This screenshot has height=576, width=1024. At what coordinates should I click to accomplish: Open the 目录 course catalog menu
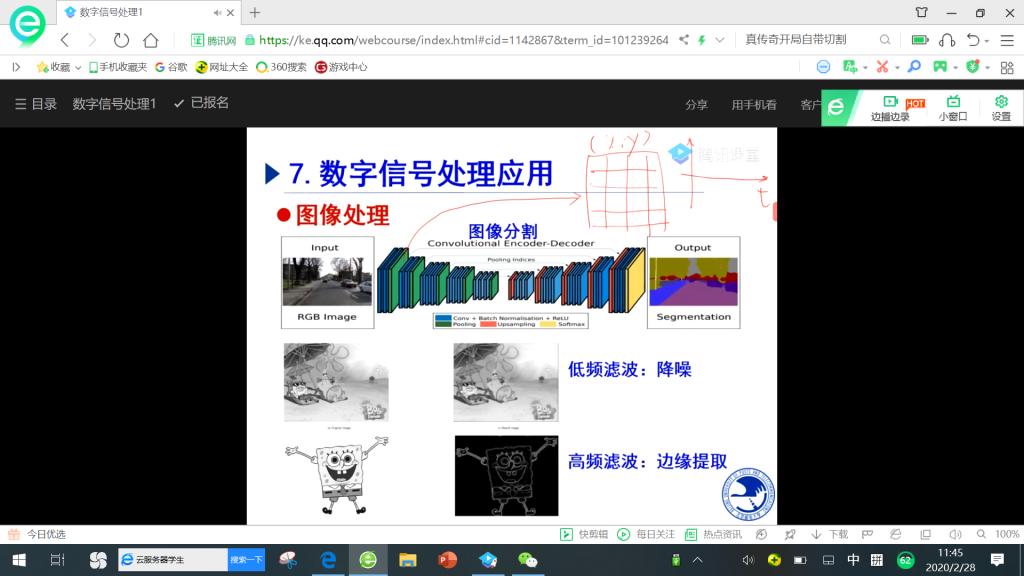pos(36,104)
